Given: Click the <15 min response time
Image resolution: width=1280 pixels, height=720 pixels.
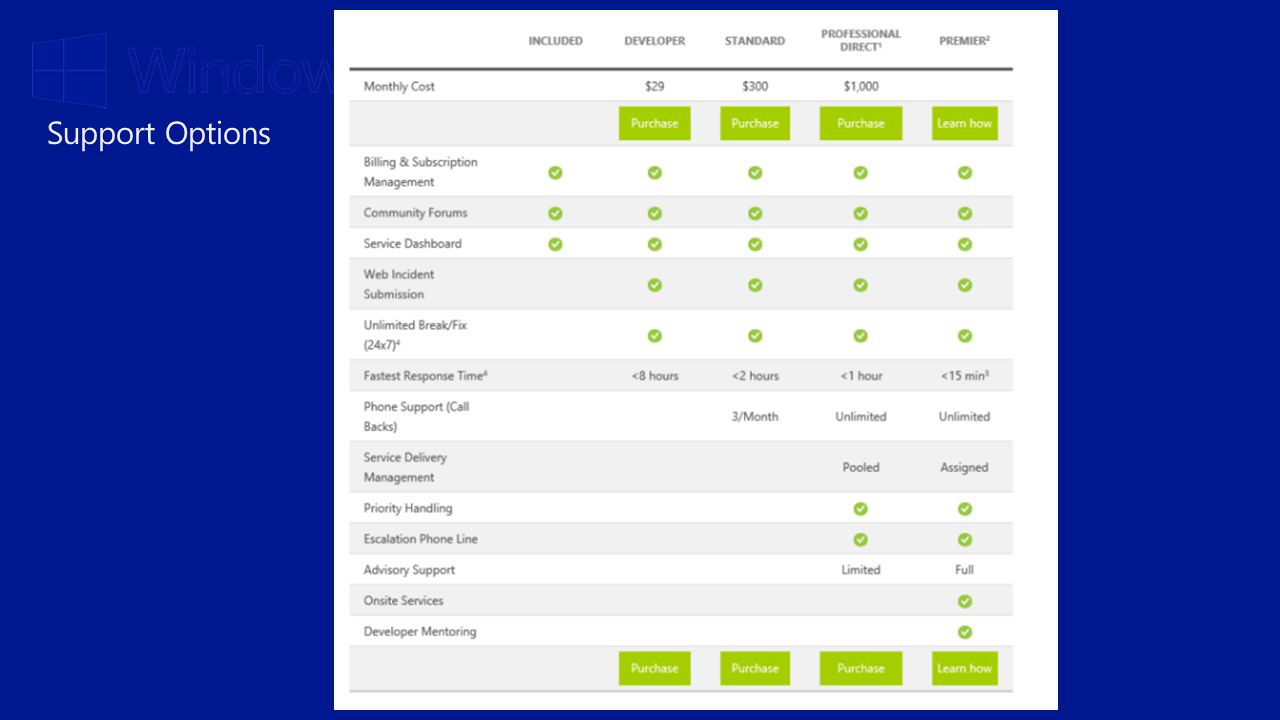Looking at the screenshot, I should [x=964, y=376].
